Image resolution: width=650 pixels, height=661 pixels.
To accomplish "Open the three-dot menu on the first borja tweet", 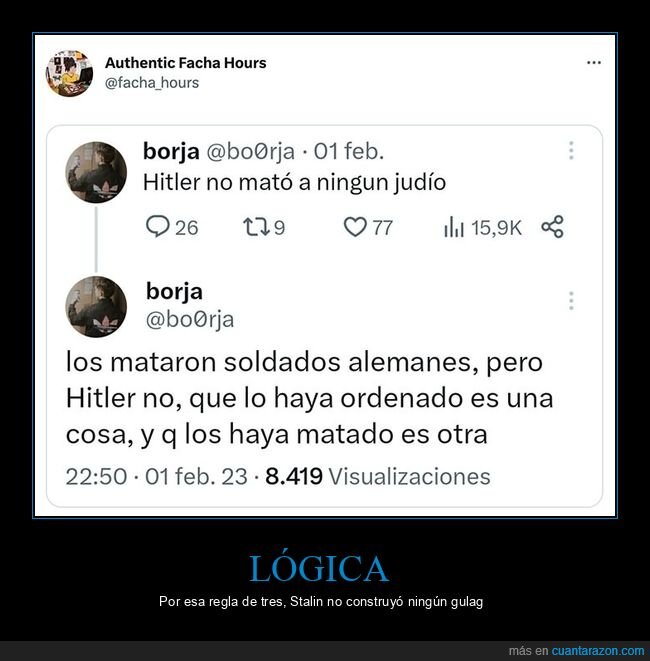I will click(571, 150).
